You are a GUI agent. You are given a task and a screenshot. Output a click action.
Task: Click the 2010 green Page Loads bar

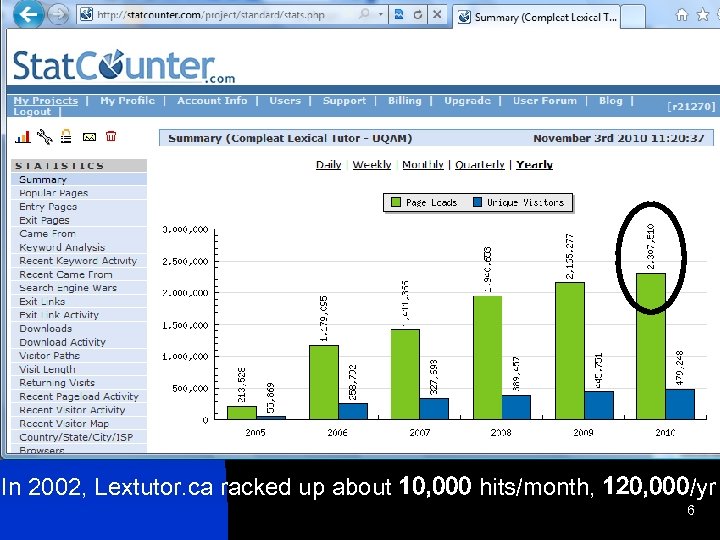(651, 346)
